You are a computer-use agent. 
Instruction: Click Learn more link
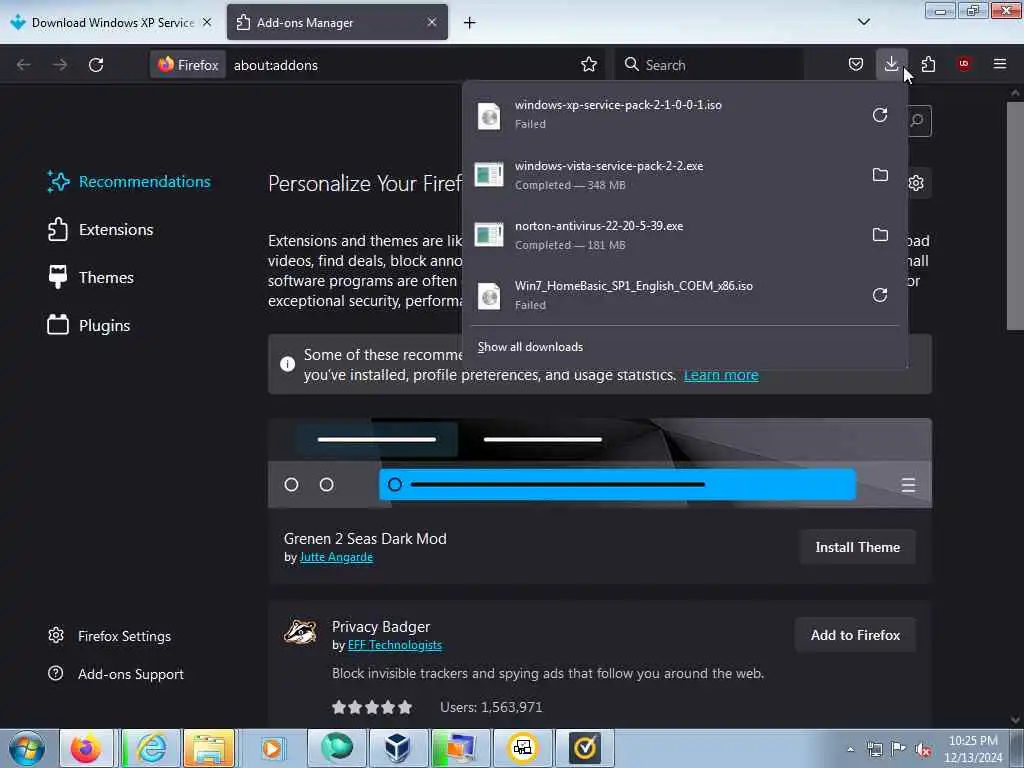(721, 375)
